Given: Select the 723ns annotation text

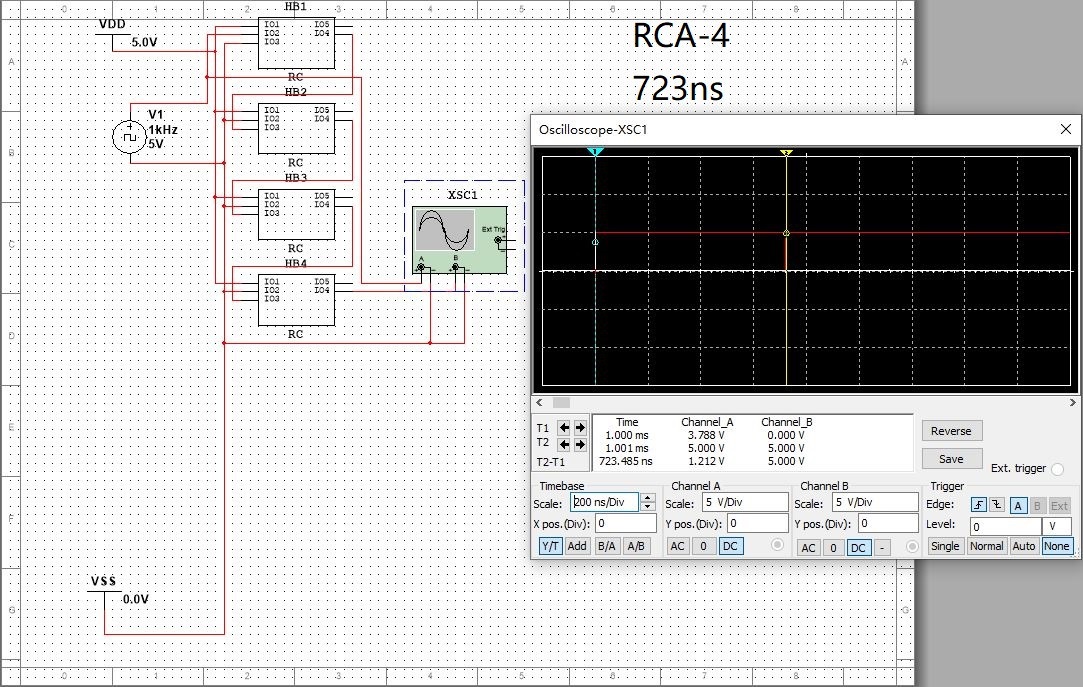Looking at the screenshot, I should coord(678,88).
